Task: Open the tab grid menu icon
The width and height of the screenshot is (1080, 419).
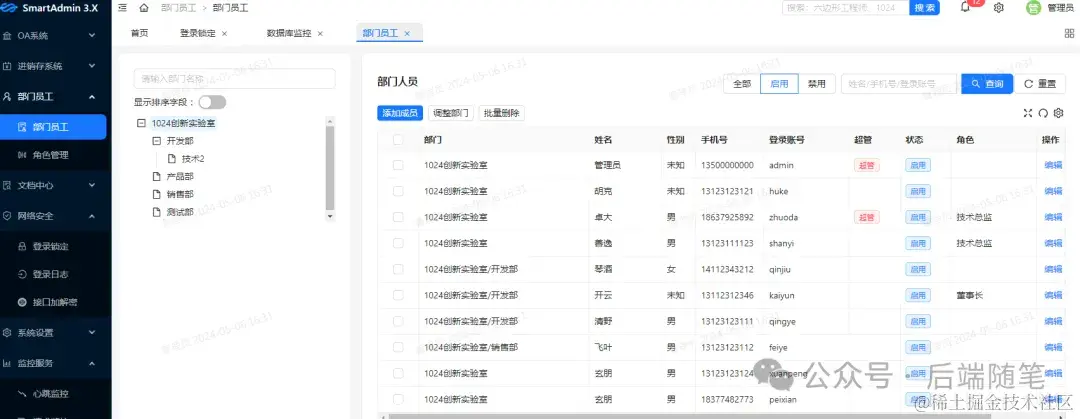Action: pos(1070,33)
